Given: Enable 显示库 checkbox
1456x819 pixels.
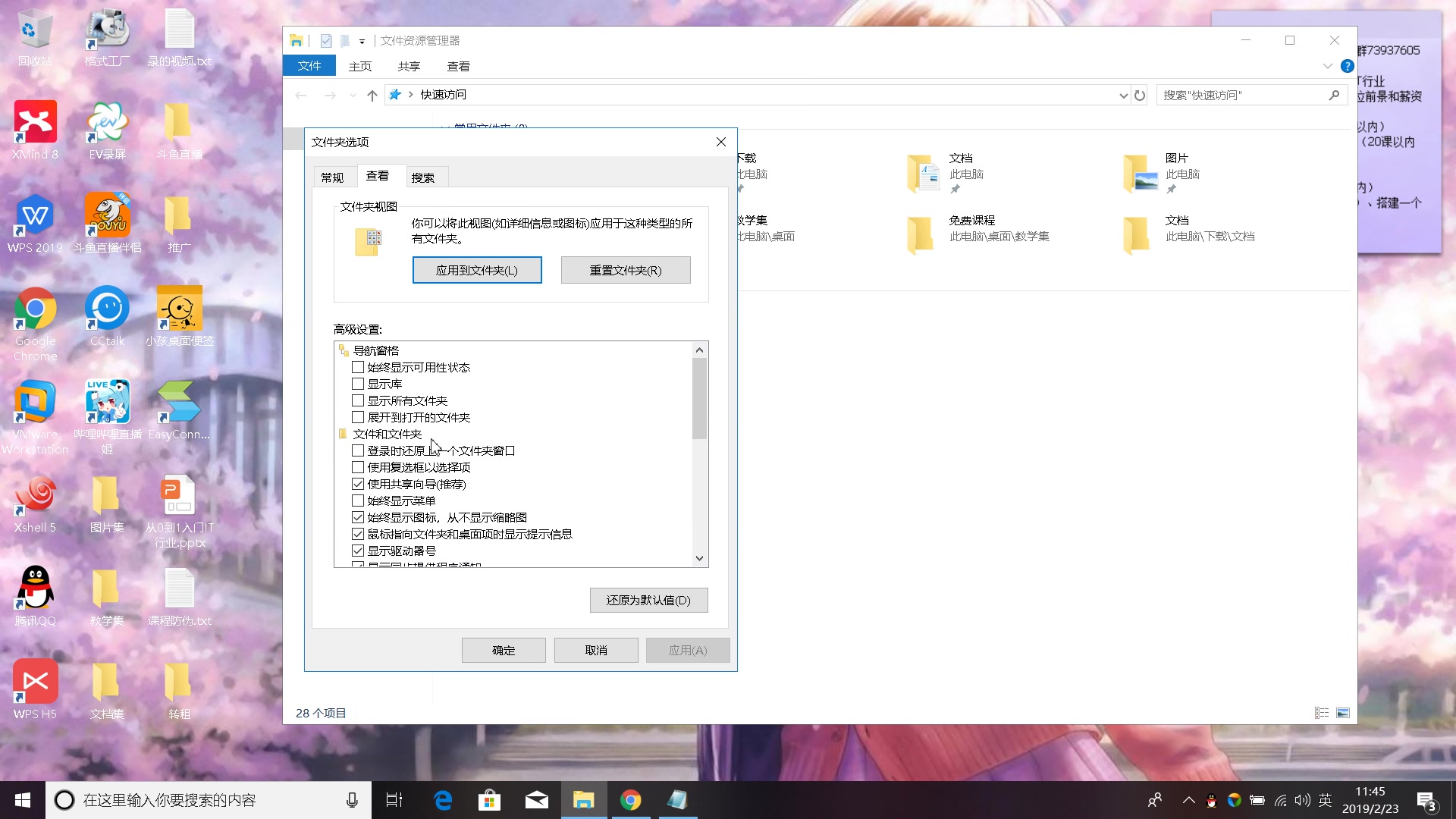Looking at the screenshot, I should (x=358, y=384).
